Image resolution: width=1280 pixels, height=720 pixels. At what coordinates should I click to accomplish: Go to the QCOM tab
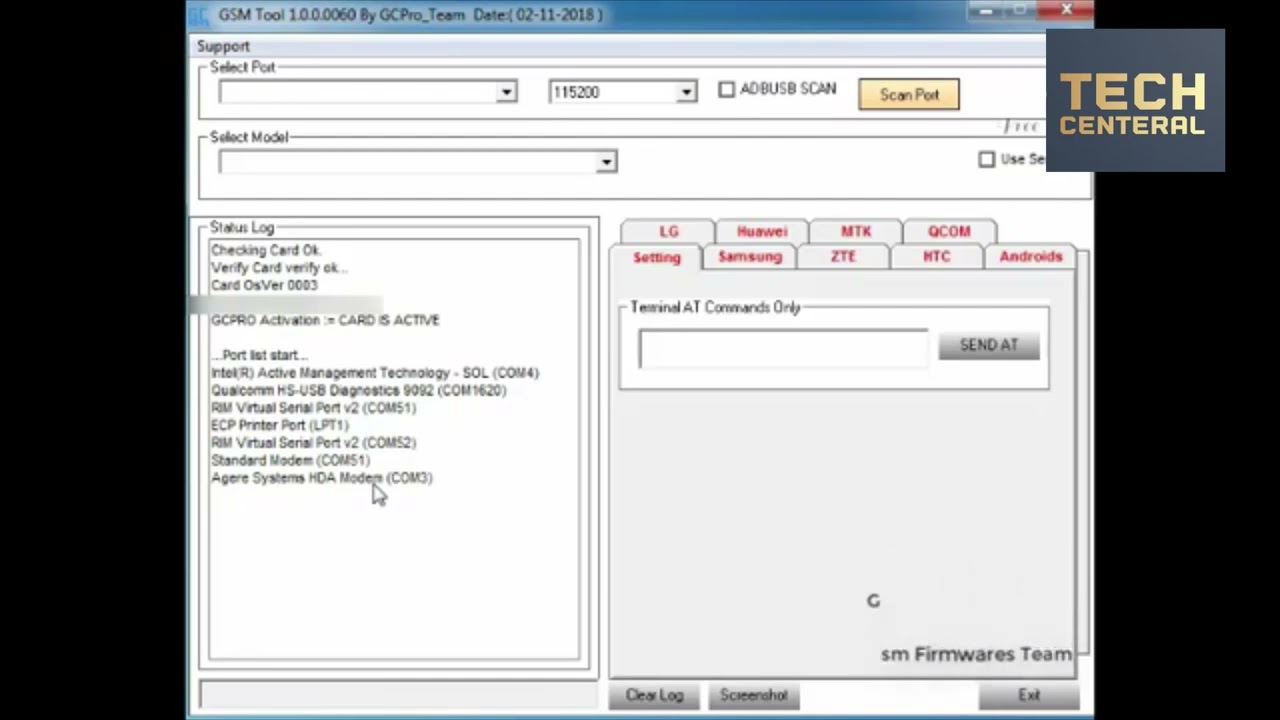click(x=949, y=231)
